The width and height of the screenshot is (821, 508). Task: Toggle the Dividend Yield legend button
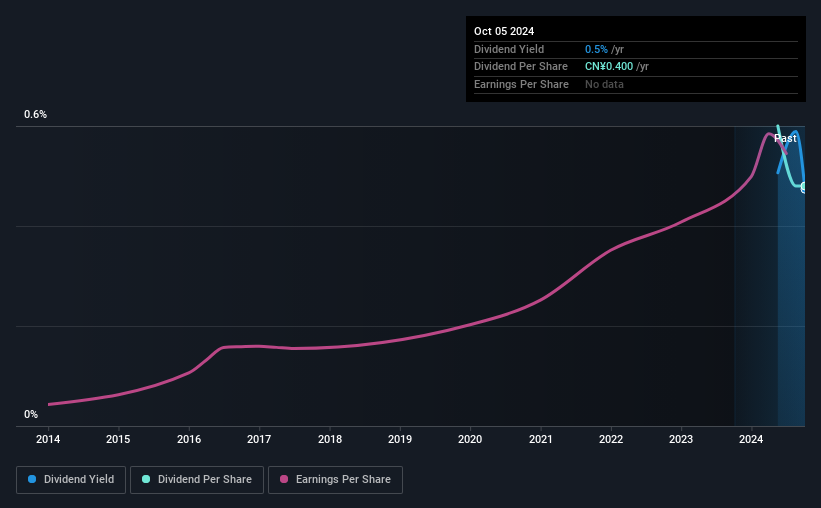click(71, 480)
